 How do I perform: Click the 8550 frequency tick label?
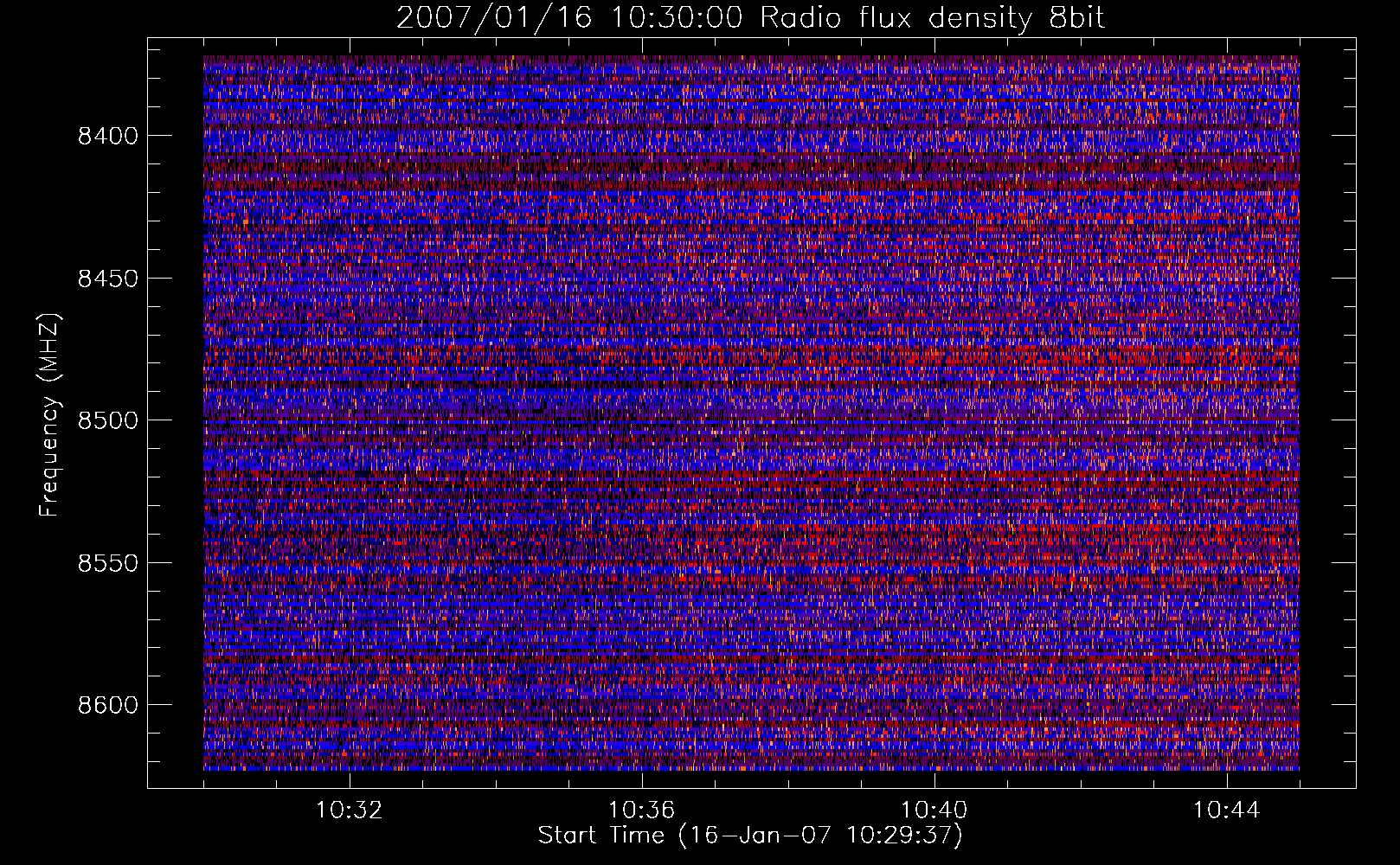[x=108, y=563]
